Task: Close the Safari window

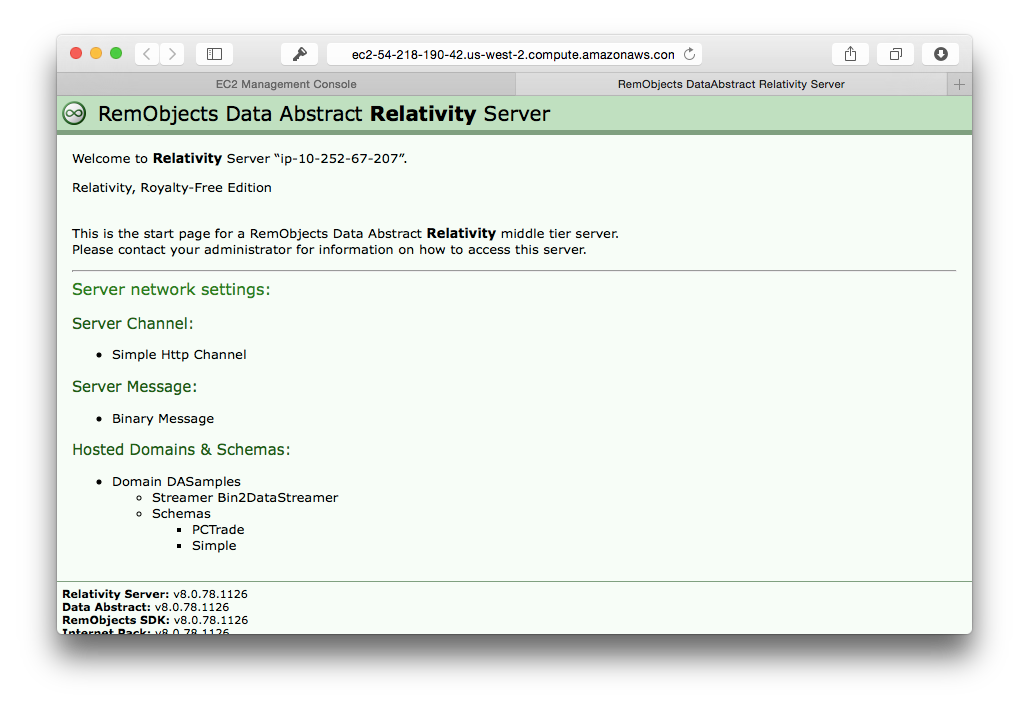Action: click(x=76, y=53)
